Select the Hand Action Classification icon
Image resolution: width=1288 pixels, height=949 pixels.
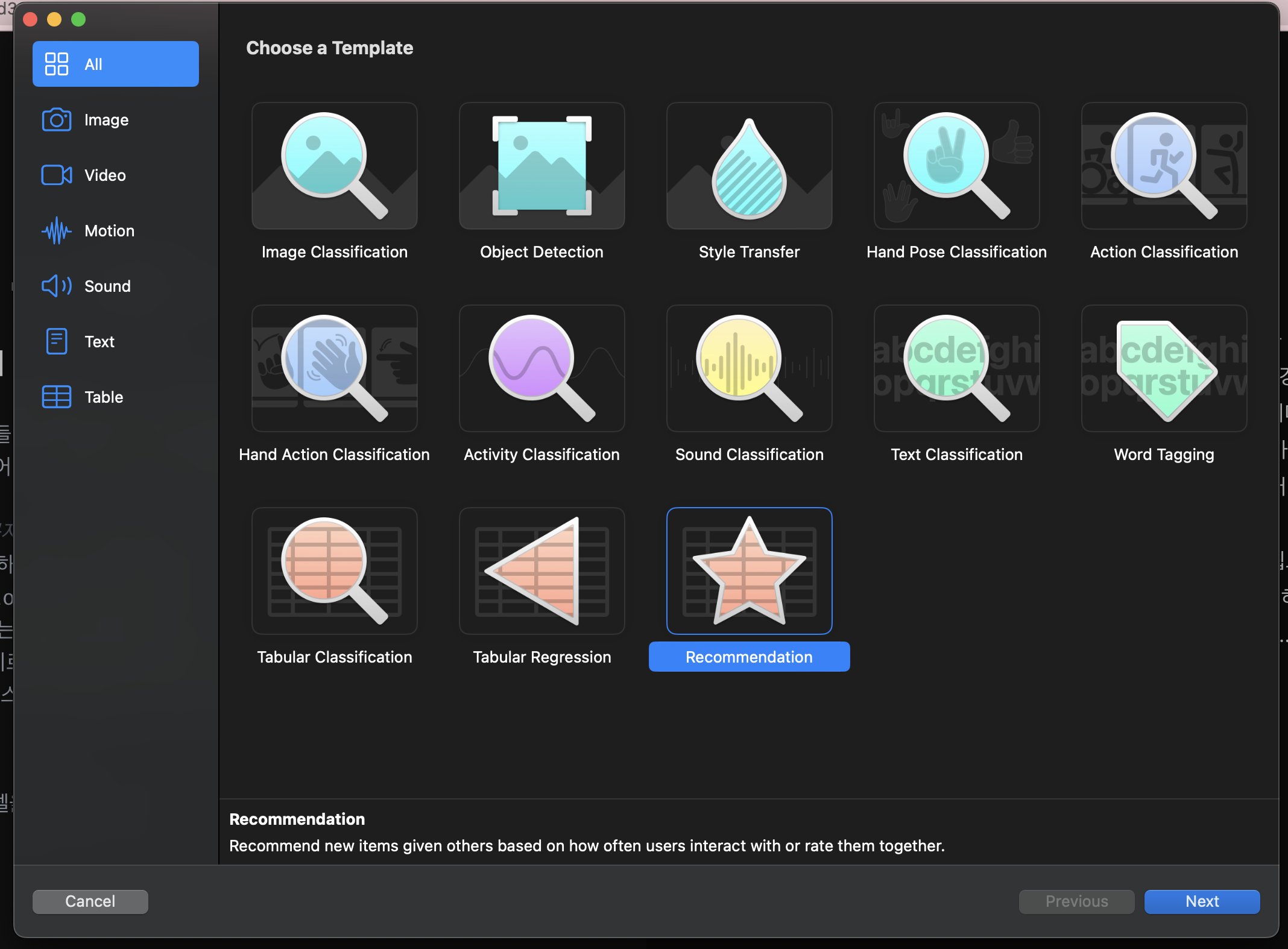[x=335, y=368]
